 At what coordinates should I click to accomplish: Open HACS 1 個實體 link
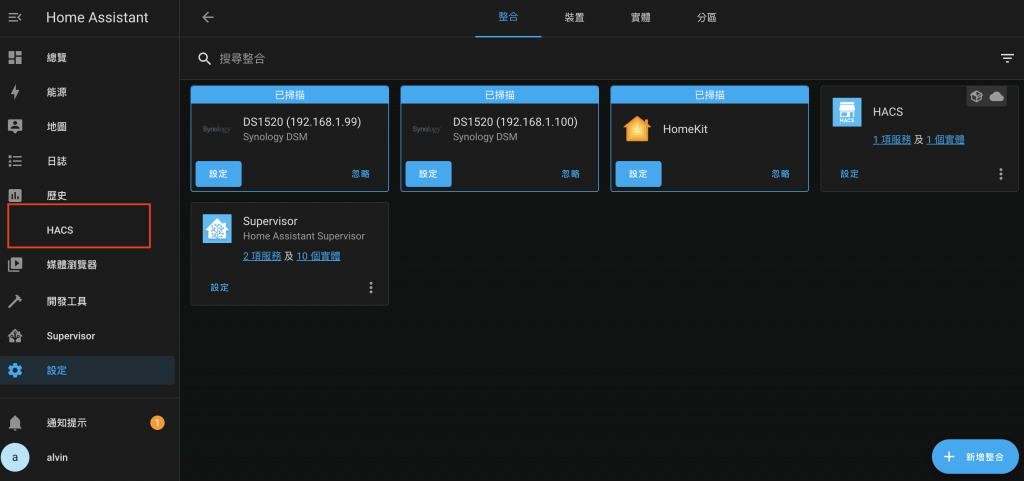pos(946,140)
